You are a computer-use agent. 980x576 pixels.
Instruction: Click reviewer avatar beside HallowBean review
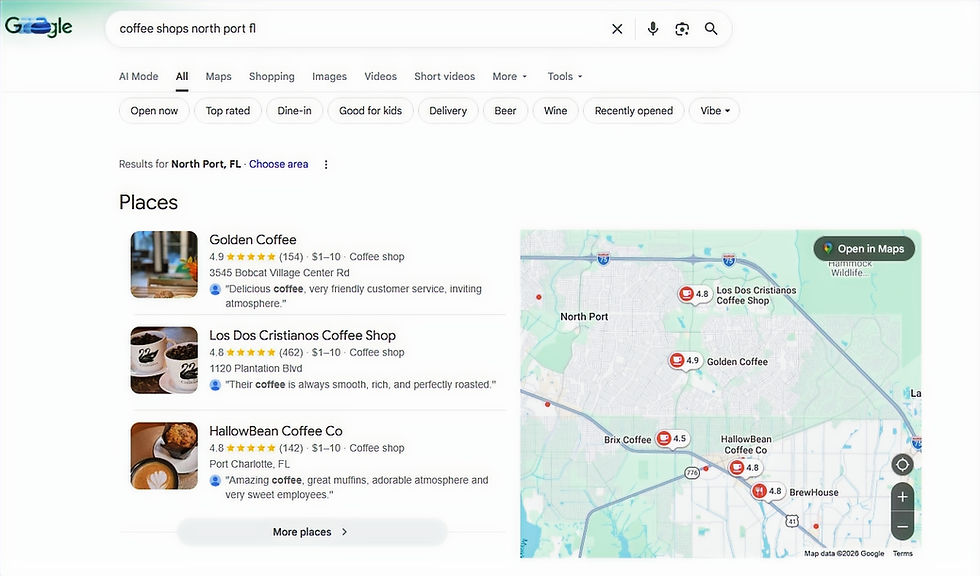point(215,480)
